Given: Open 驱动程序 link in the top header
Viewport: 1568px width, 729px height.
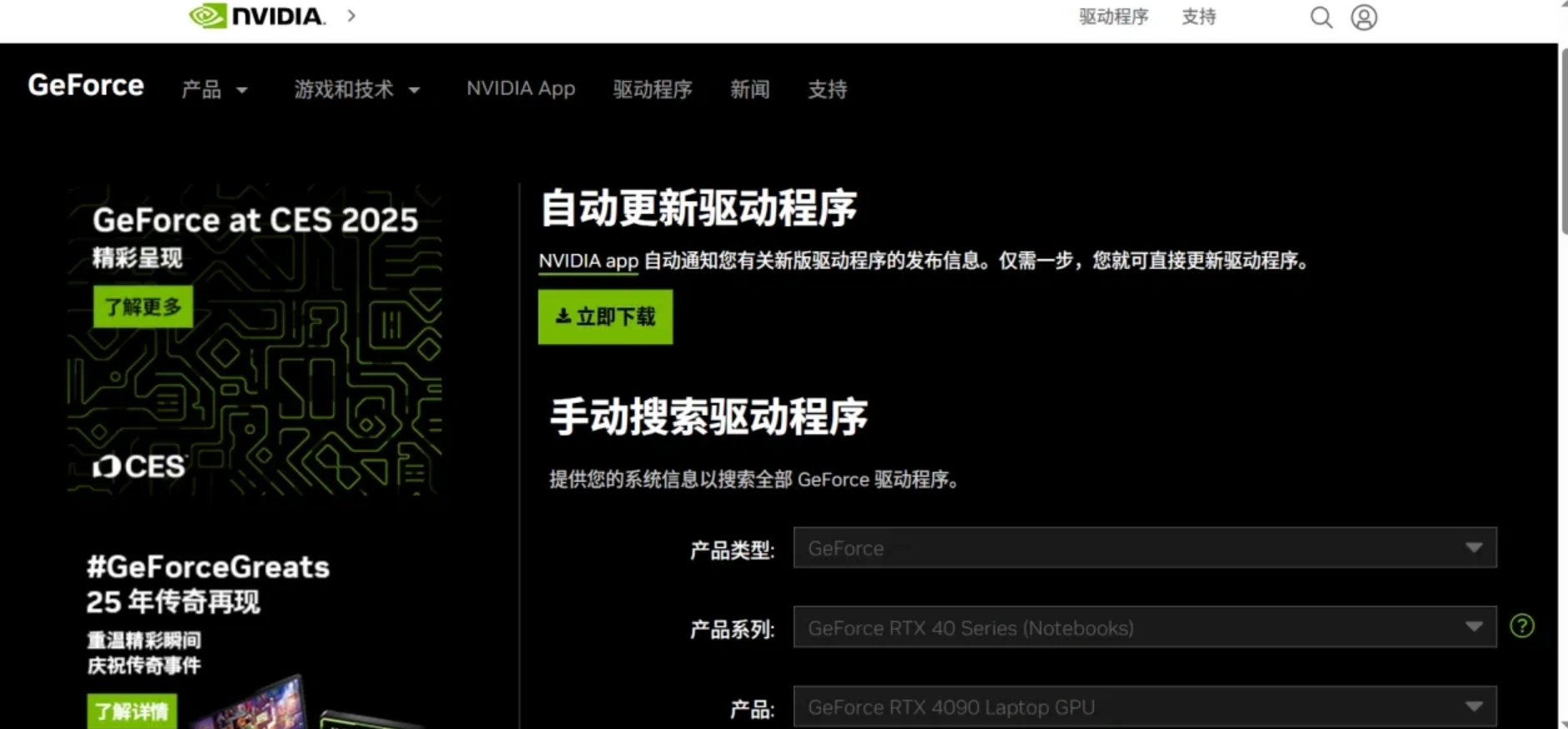Looking at the screenshot, I should (x=1113, y=17).
